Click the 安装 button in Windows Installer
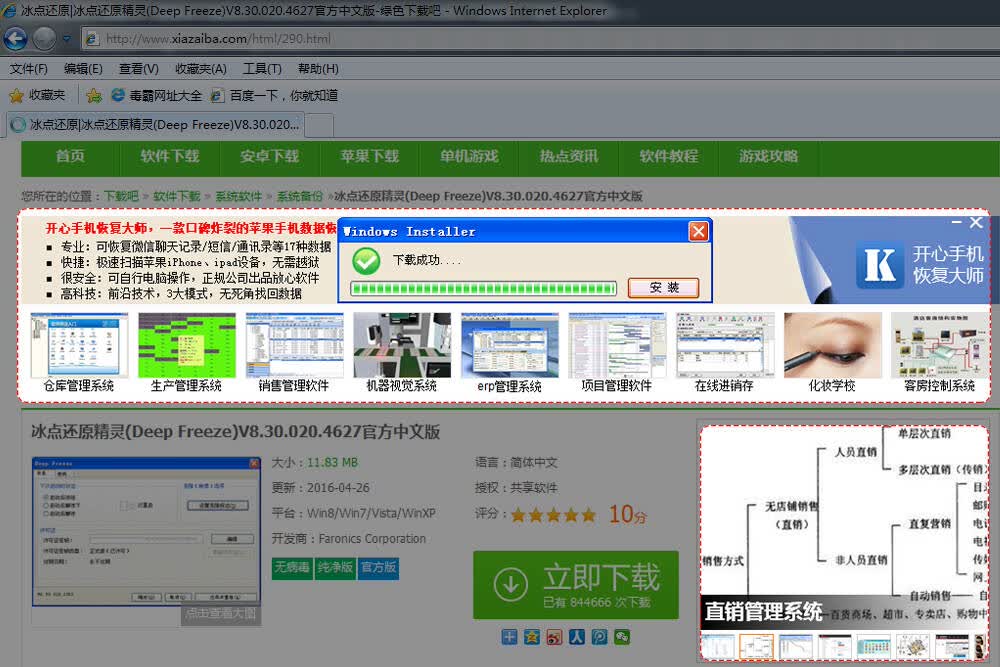 point(663,288)
